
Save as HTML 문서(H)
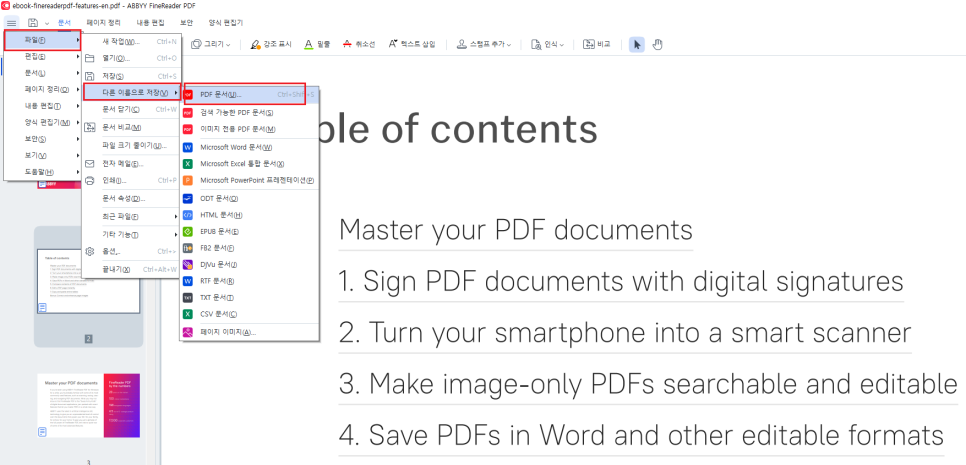pos(250,215)
